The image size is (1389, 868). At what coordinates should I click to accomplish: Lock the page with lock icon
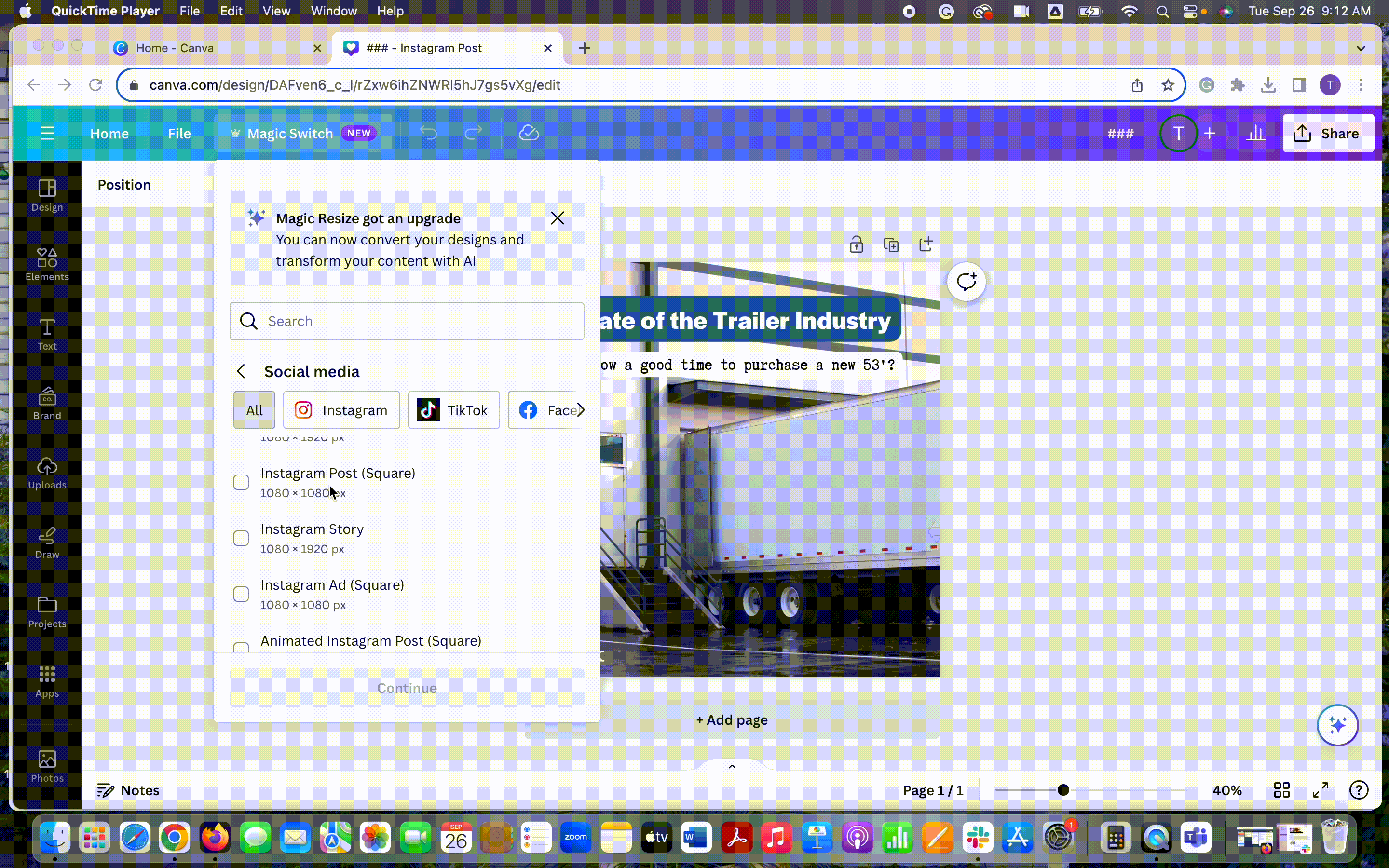pyautogui.click(x=857, y=244)
